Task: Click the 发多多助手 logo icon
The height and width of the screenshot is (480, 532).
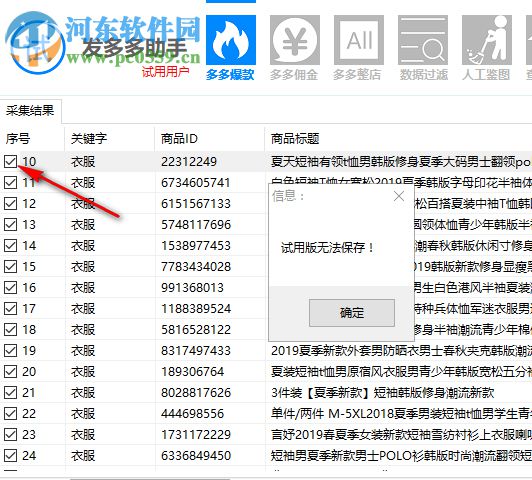Action: click(35, 42)
